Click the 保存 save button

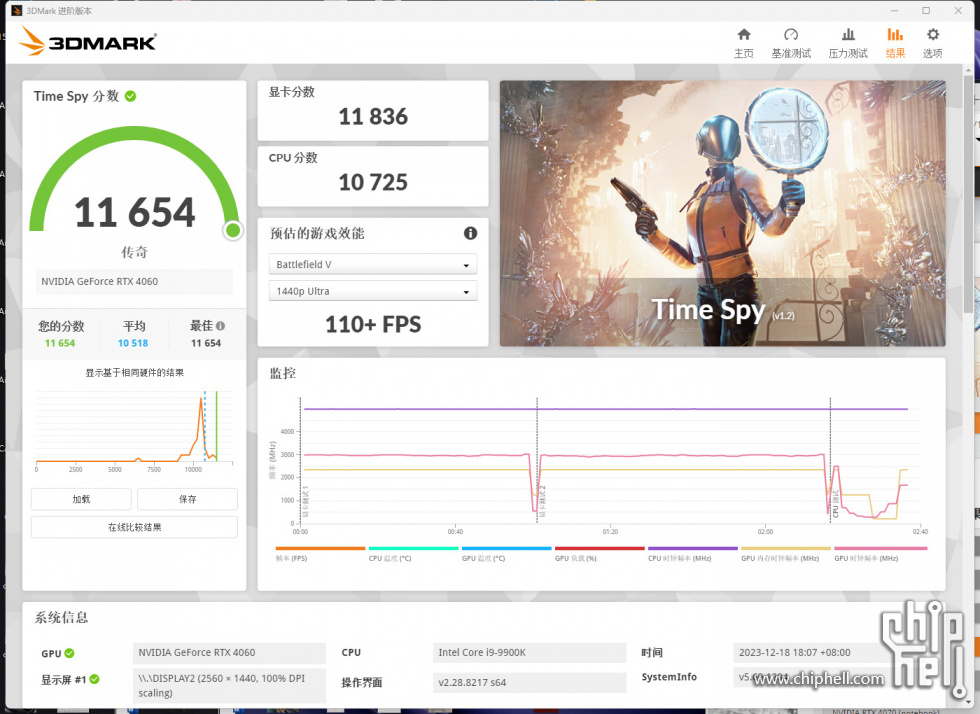[x=188, y=499]
